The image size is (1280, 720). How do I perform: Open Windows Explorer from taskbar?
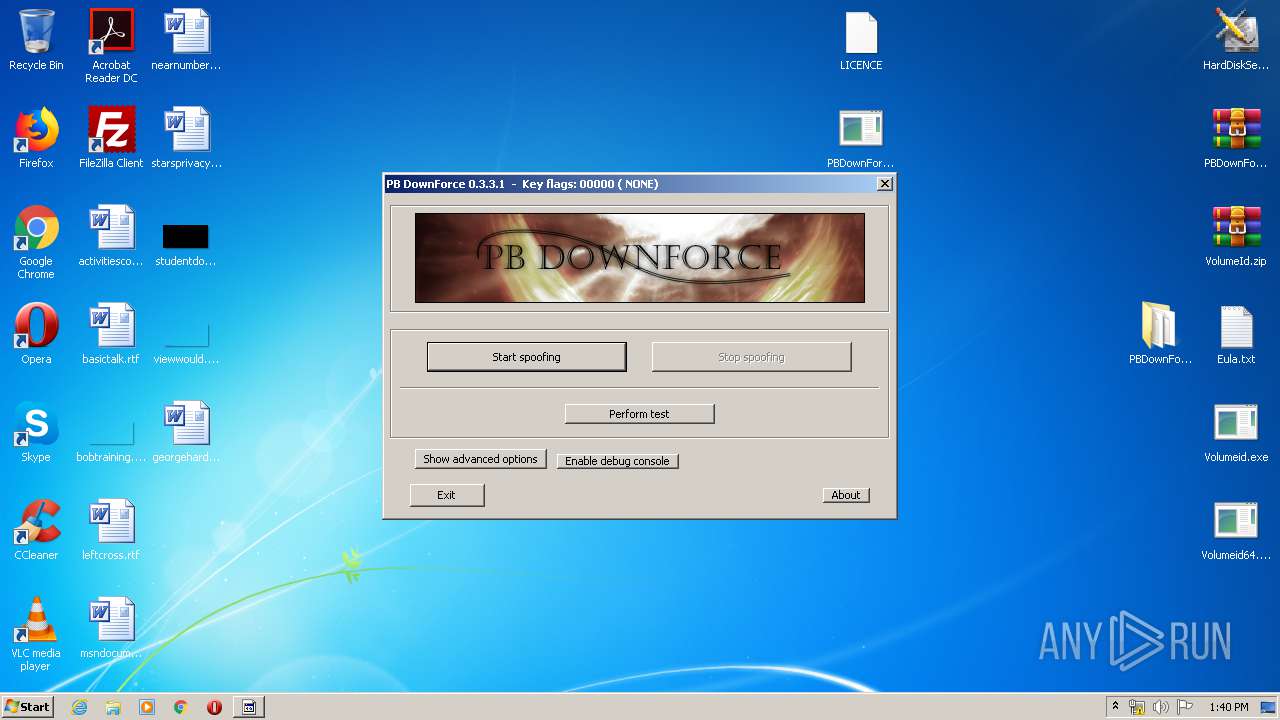113,707
